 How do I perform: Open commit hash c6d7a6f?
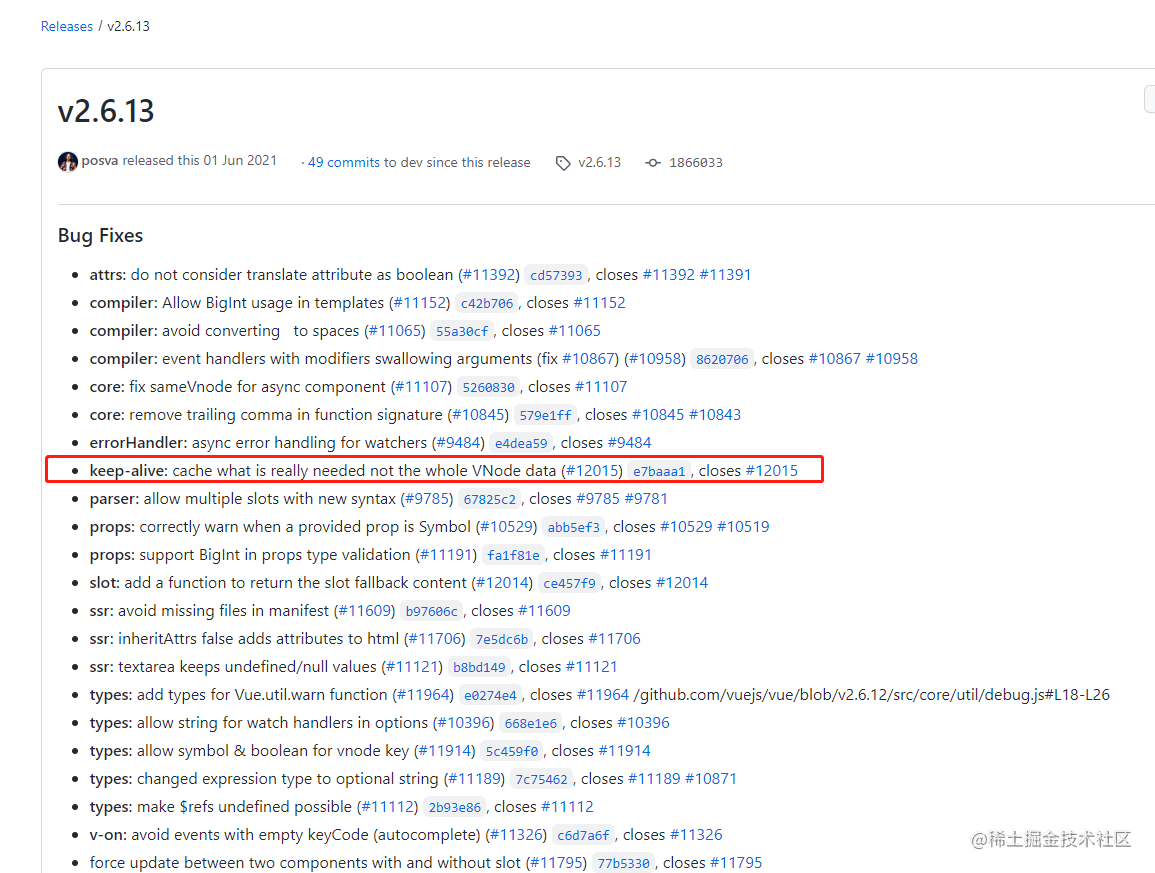pos(583,835)
